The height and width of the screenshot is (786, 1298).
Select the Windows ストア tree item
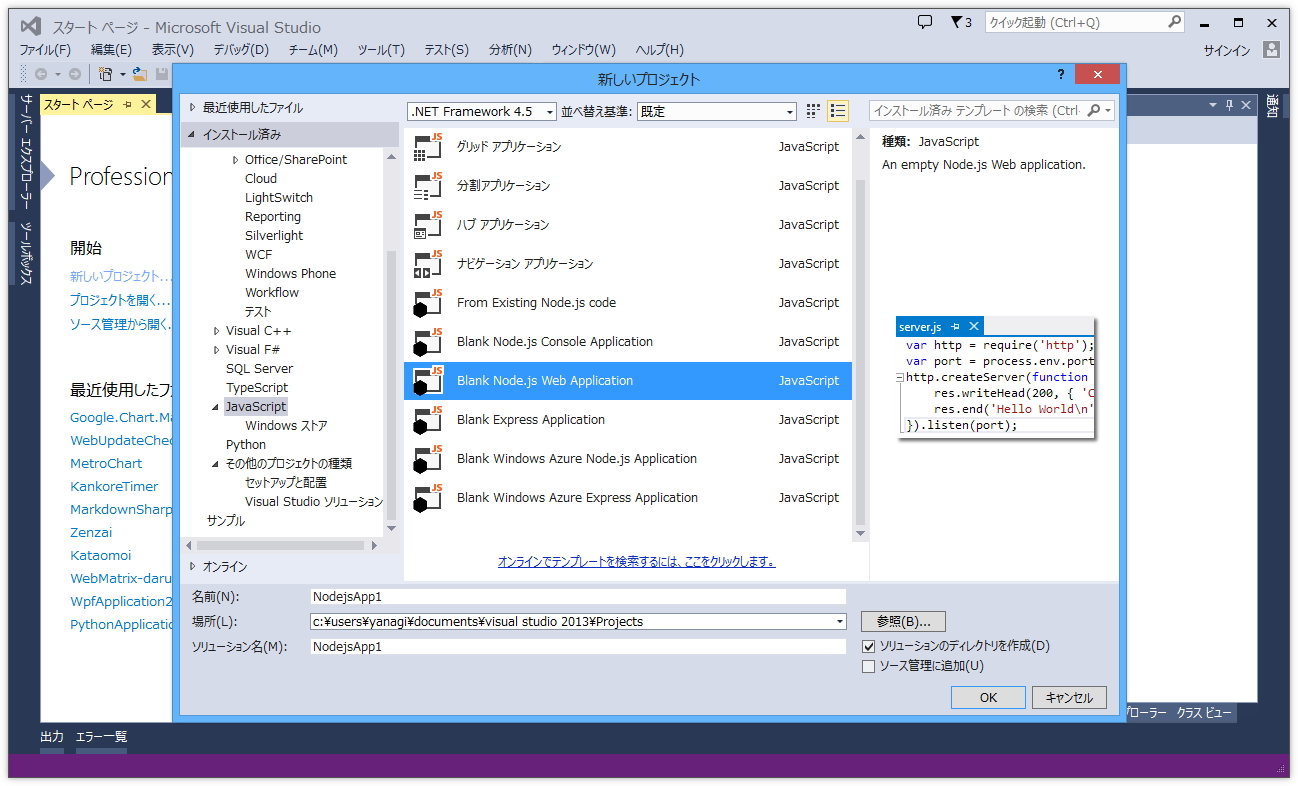(x=286, y=426)
